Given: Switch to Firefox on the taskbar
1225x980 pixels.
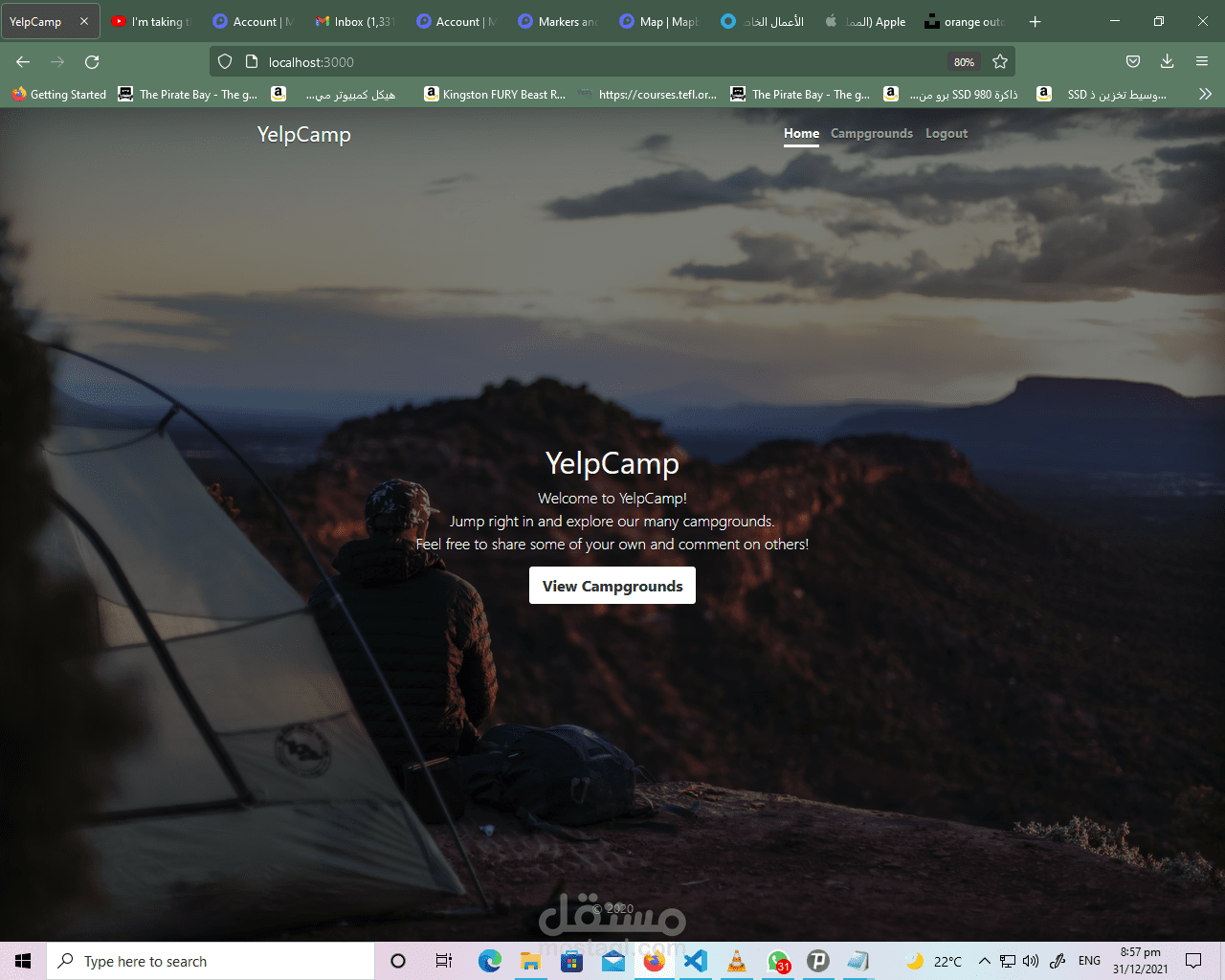Looking at the screenshot, I should pyautogui.click(x=655, y=961).
